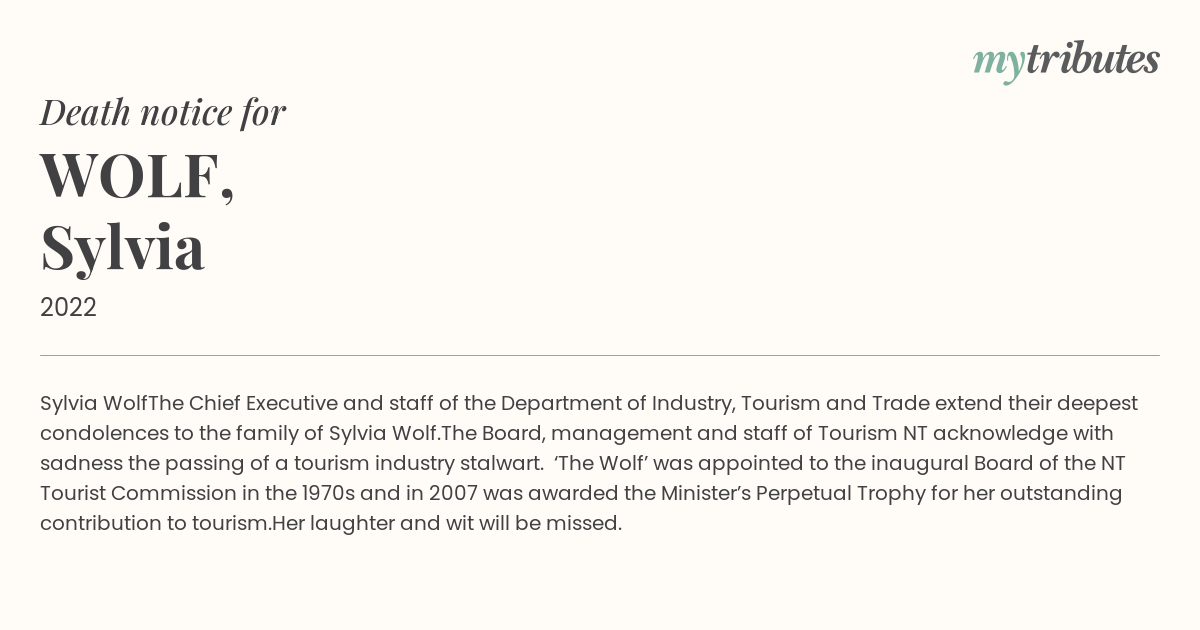Select the 'Death notice for' heading
This screenshot has height=630, width=1200.
point(163,113)
